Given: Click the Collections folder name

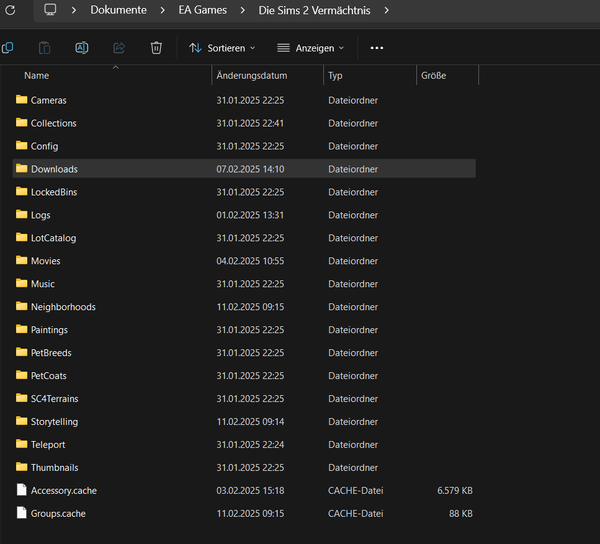Looking at the screenshot, I should click(54, 123).
